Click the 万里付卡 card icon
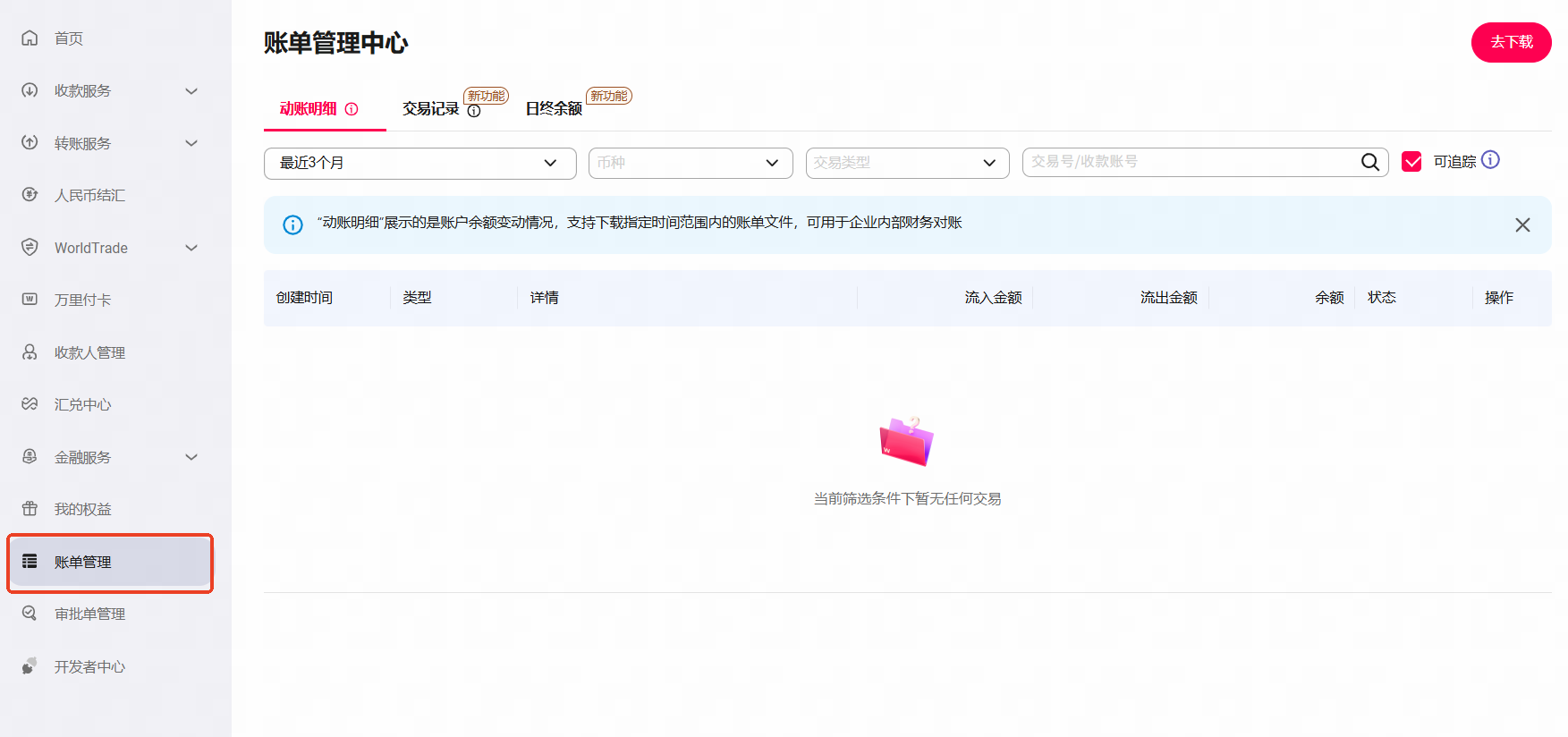This screenshot has height=737, width=1568. pos(30,299)
